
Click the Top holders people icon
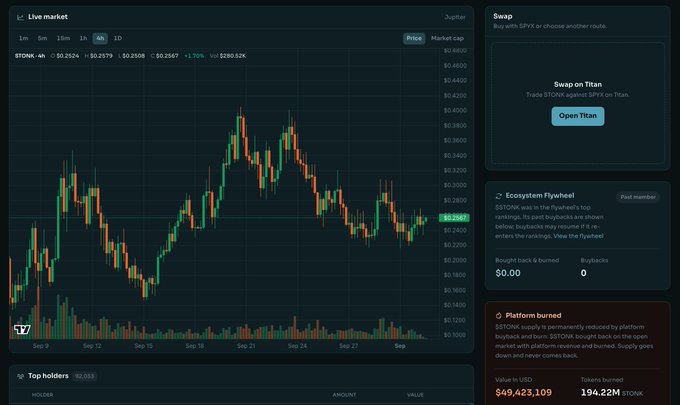[x=20, y=376]
